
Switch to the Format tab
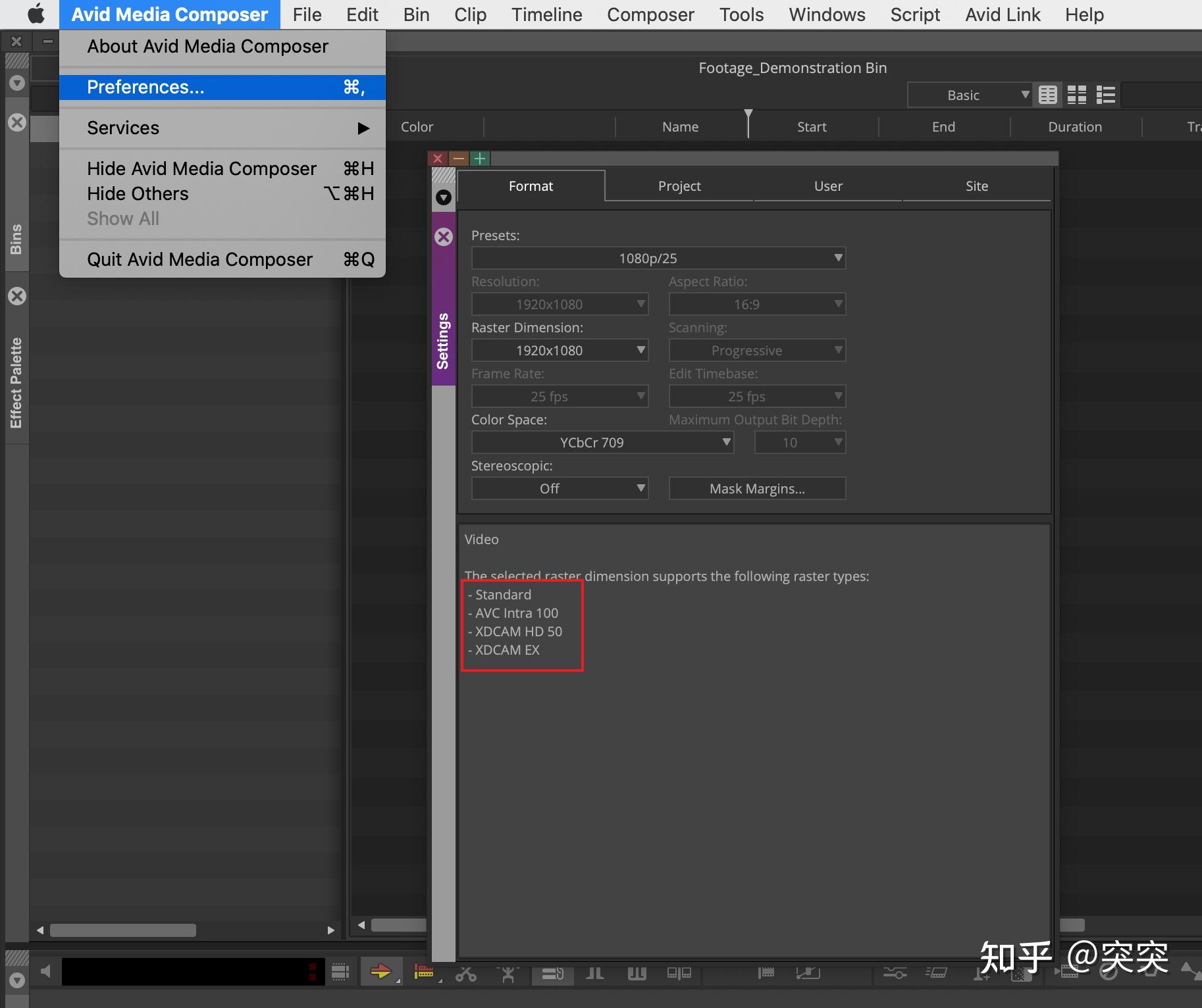pyautogui.click(x=531, y=186)
